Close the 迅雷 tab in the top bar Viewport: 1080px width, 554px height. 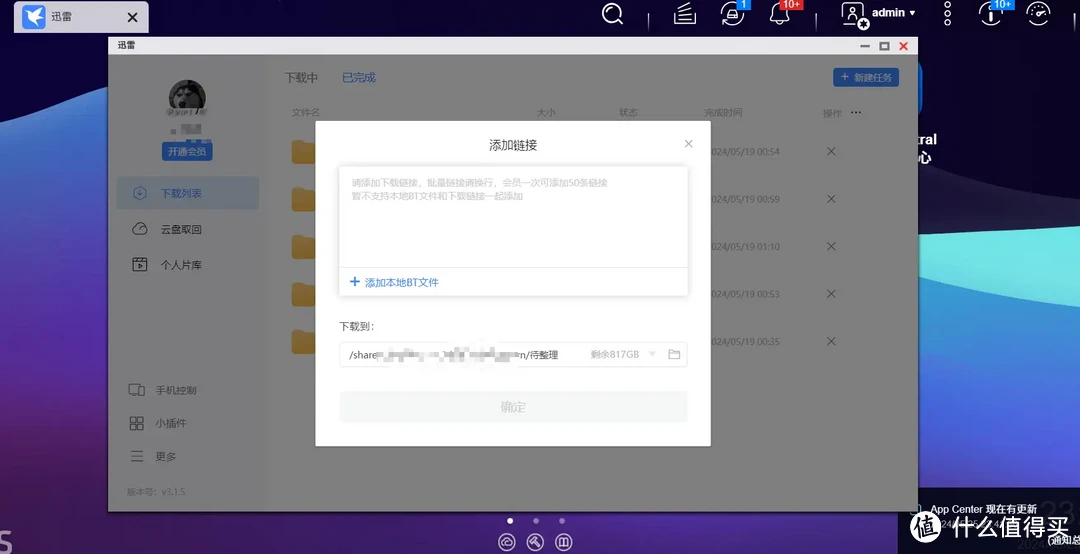click(132, 17)
